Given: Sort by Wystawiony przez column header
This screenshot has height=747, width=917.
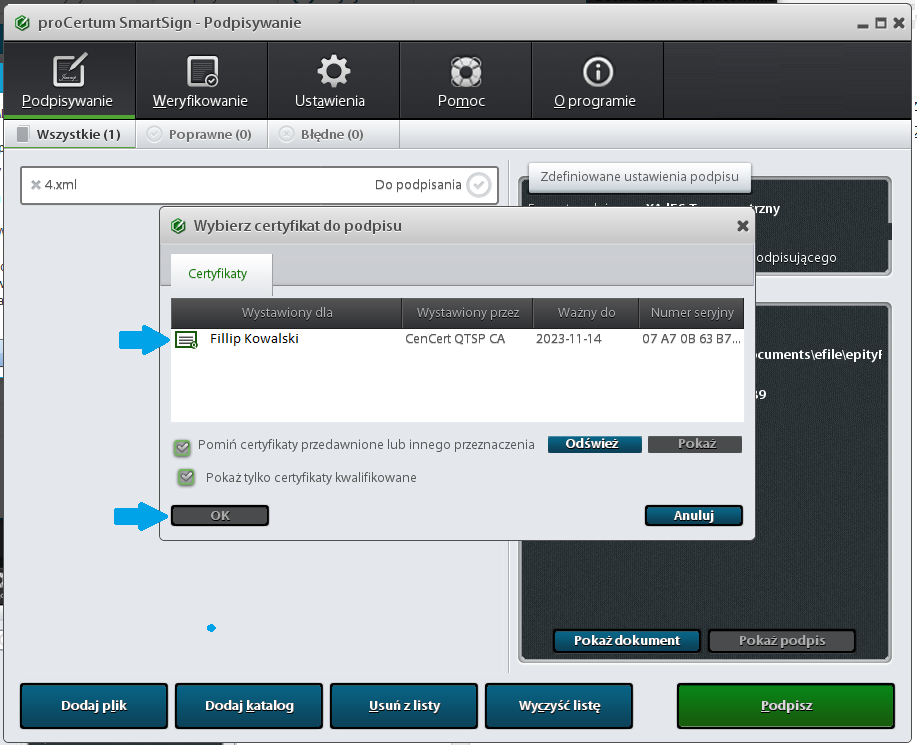Looking at the screenshot, I should [x=468, y=313].
